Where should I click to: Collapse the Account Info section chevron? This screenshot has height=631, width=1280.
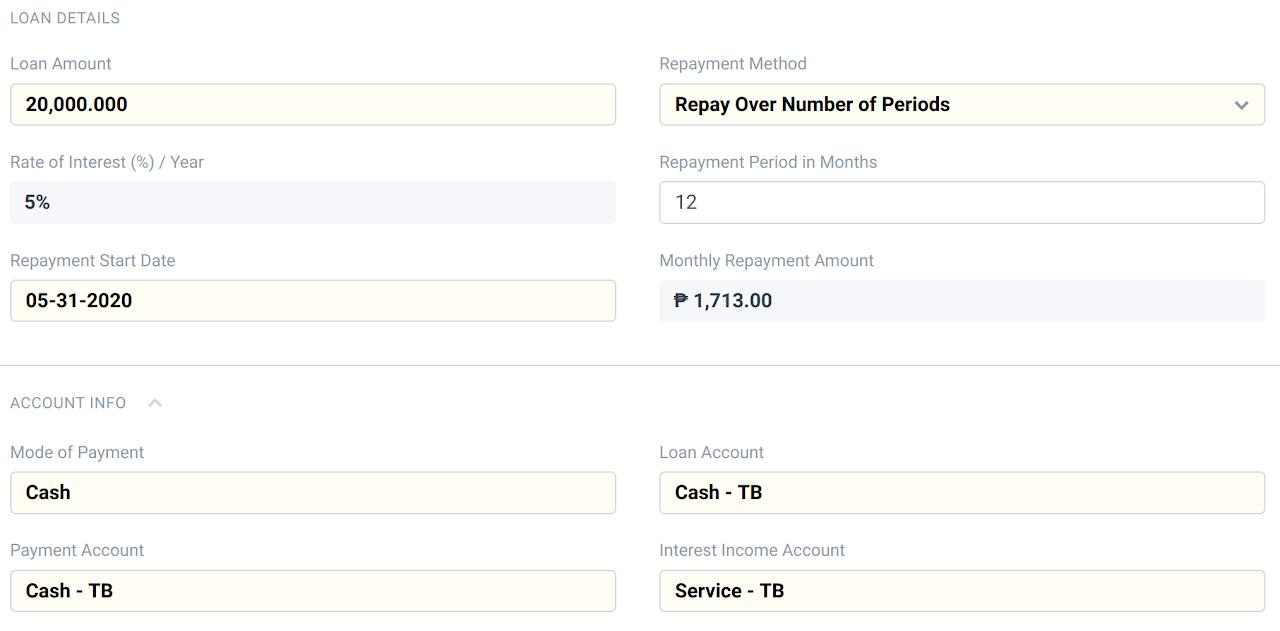[x=155, y=403]
